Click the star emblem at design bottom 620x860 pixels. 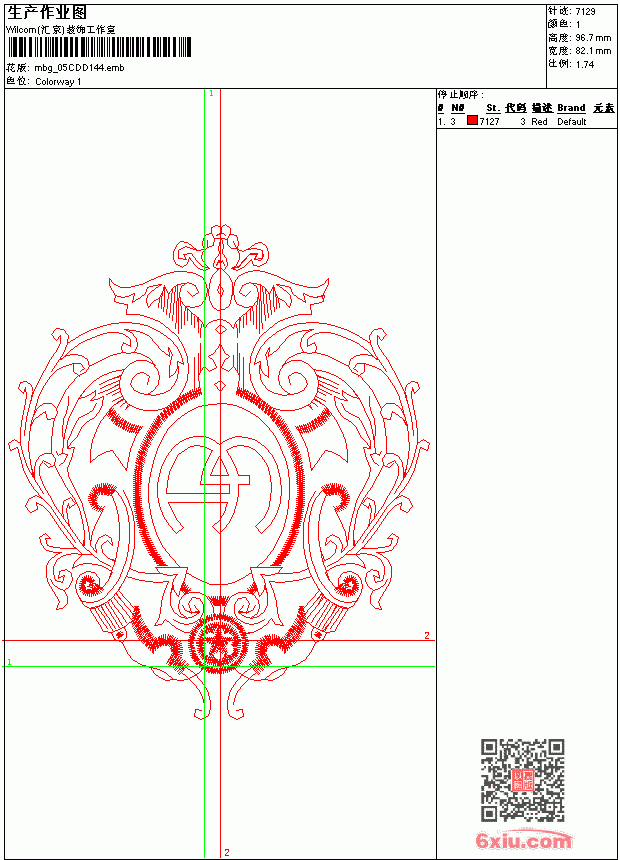(x=218, y=643)
